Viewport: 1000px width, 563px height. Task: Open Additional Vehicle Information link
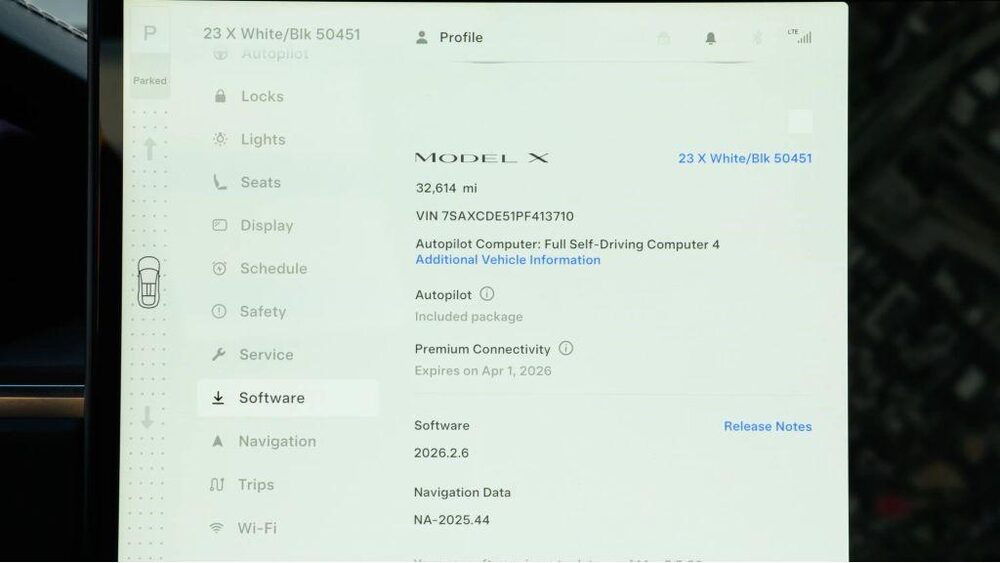point(508,260)
